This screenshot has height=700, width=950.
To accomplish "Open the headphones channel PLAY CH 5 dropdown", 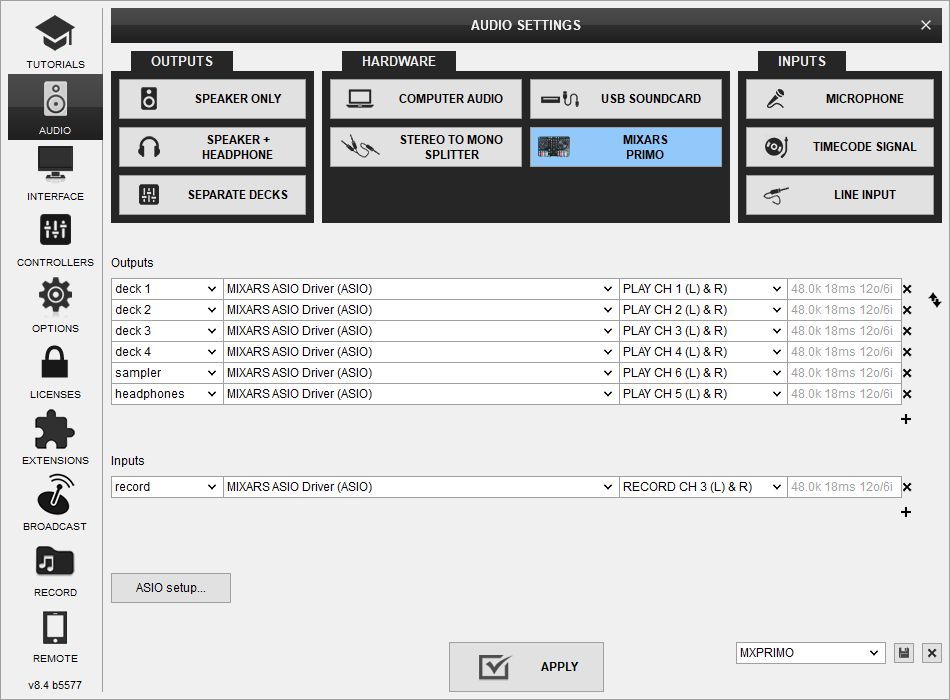I will pos(703,394).
